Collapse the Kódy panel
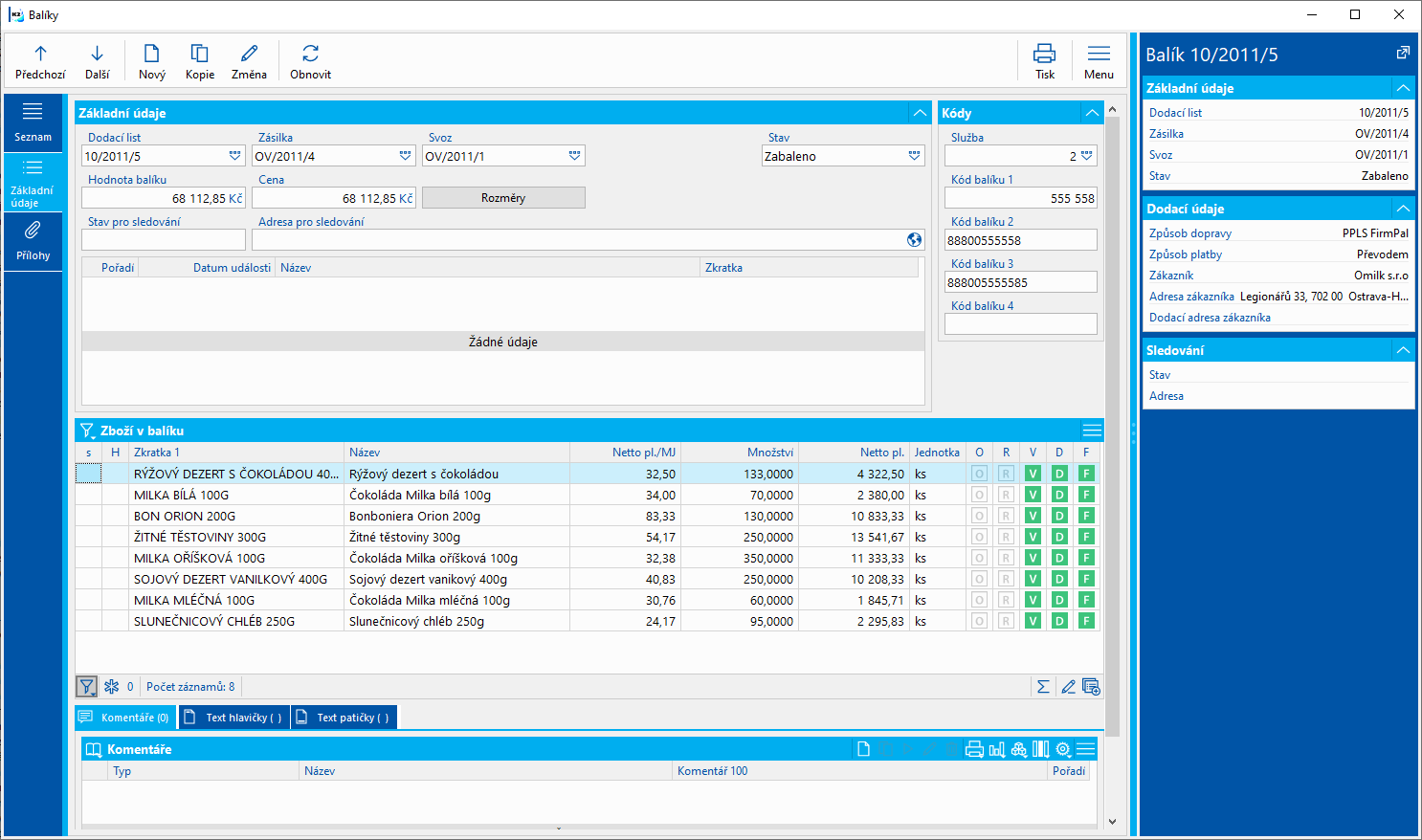Viewport: 1422px width, 840px height. pyautogui.click(x=1092, y=113)
